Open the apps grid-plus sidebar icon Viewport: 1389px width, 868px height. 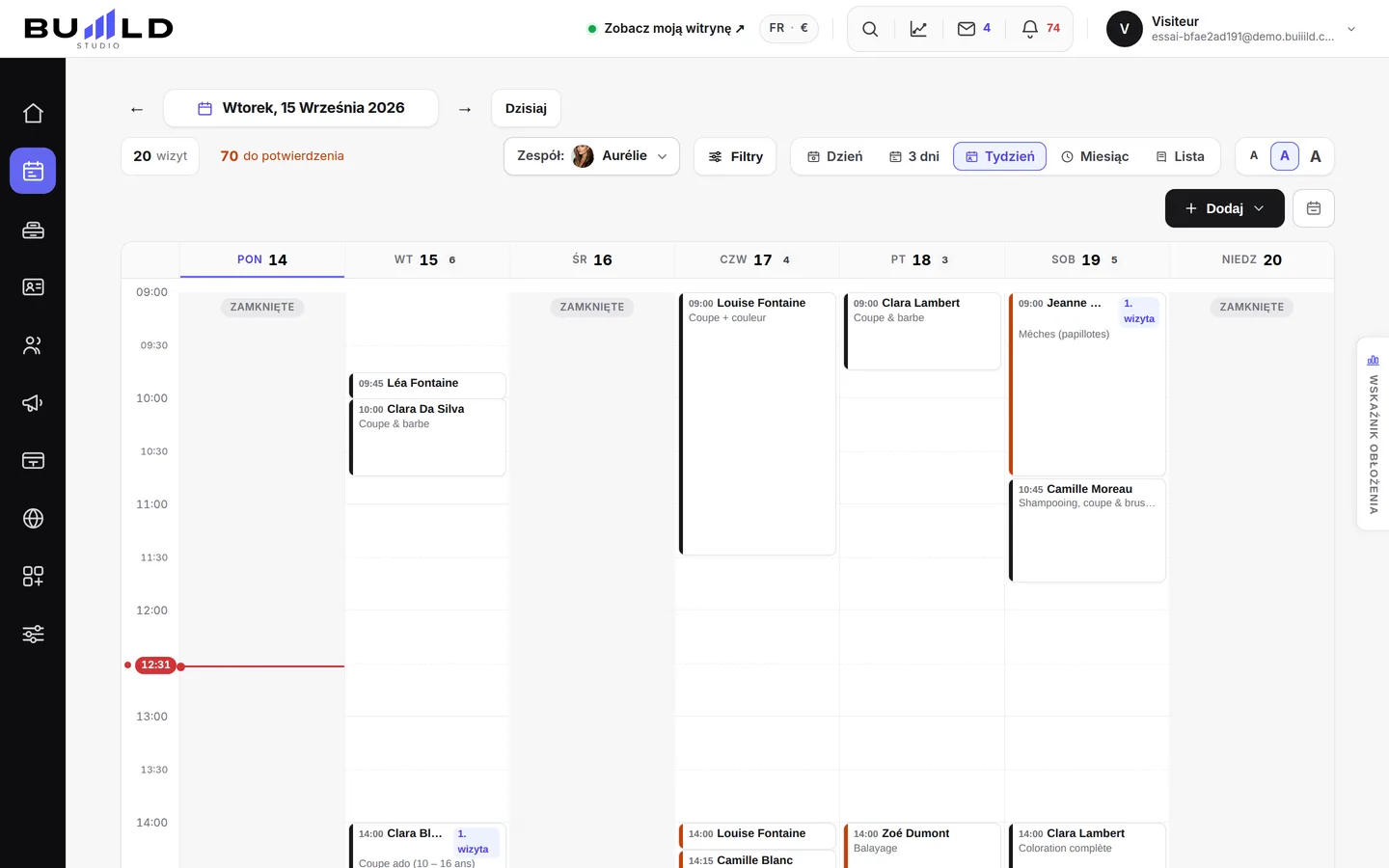click(x=33, y=576)
